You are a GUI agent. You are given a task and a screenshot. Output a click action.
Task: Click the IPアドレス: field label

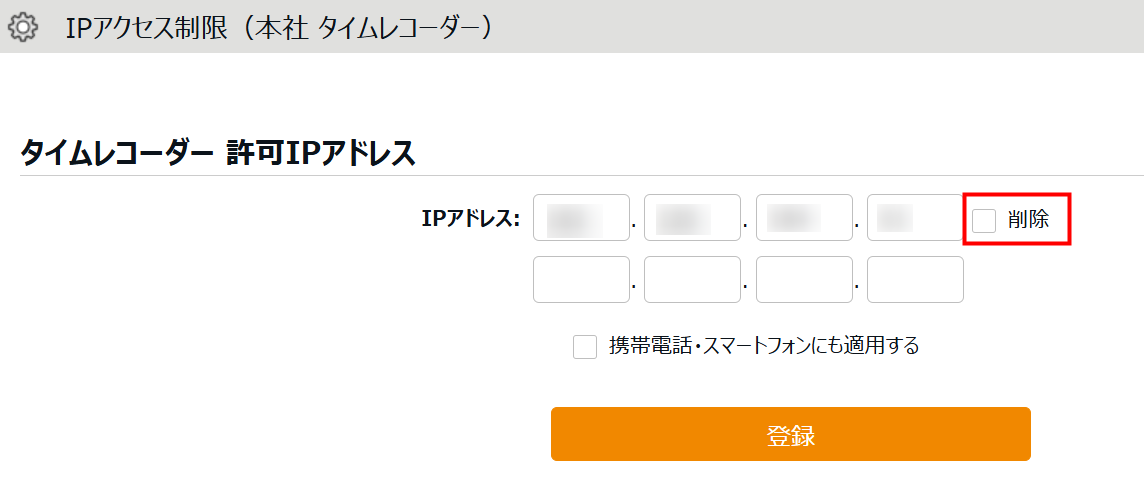(x=471, y=219)
